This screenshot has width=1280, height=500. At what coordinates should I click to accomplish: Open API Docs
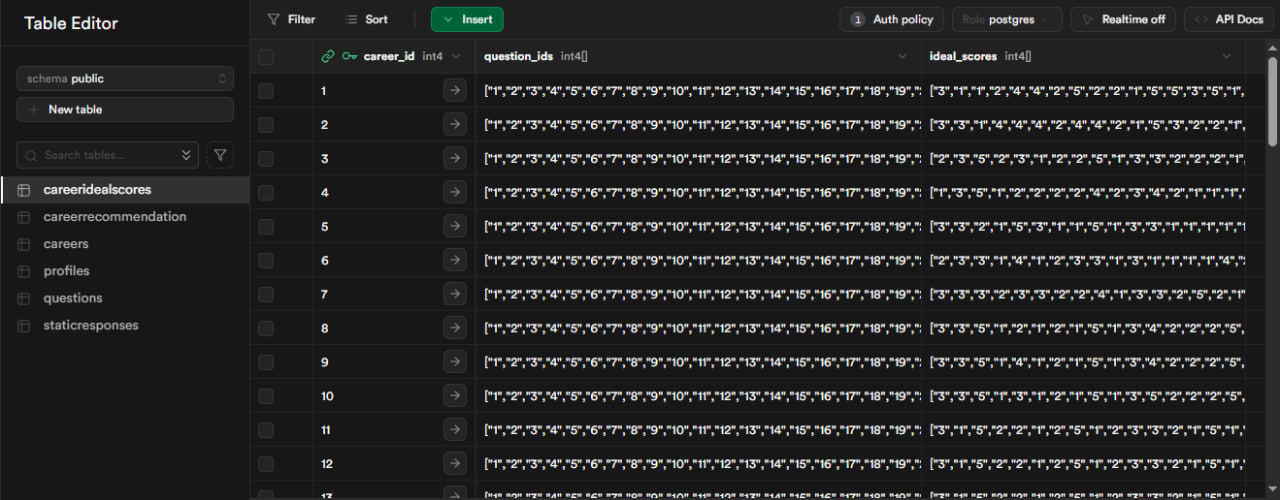pyautogui.click(x=1230, y=19)
